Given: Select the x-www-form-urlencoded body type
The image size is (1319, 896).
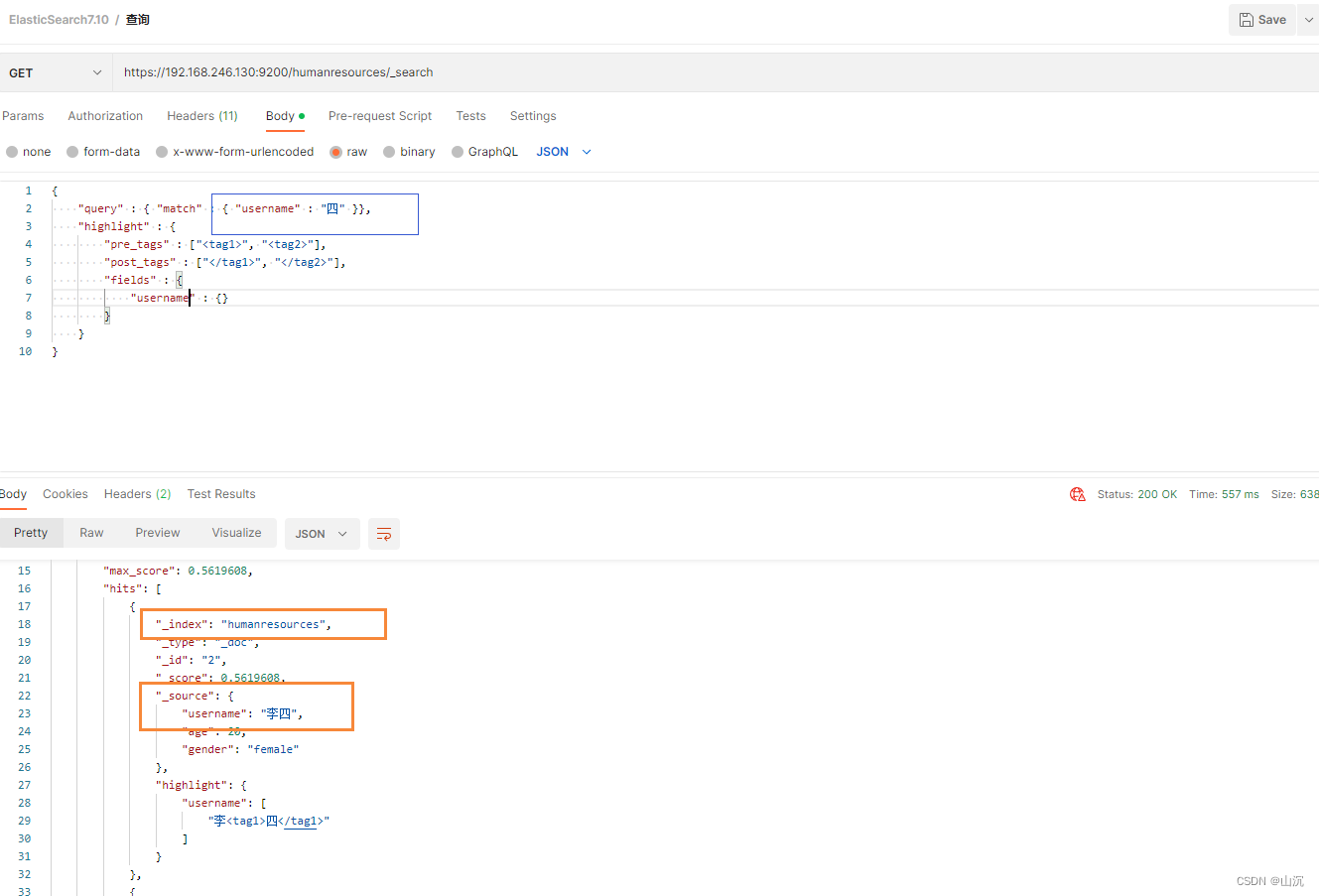Looking at the screenshot, I should point(234,152).
